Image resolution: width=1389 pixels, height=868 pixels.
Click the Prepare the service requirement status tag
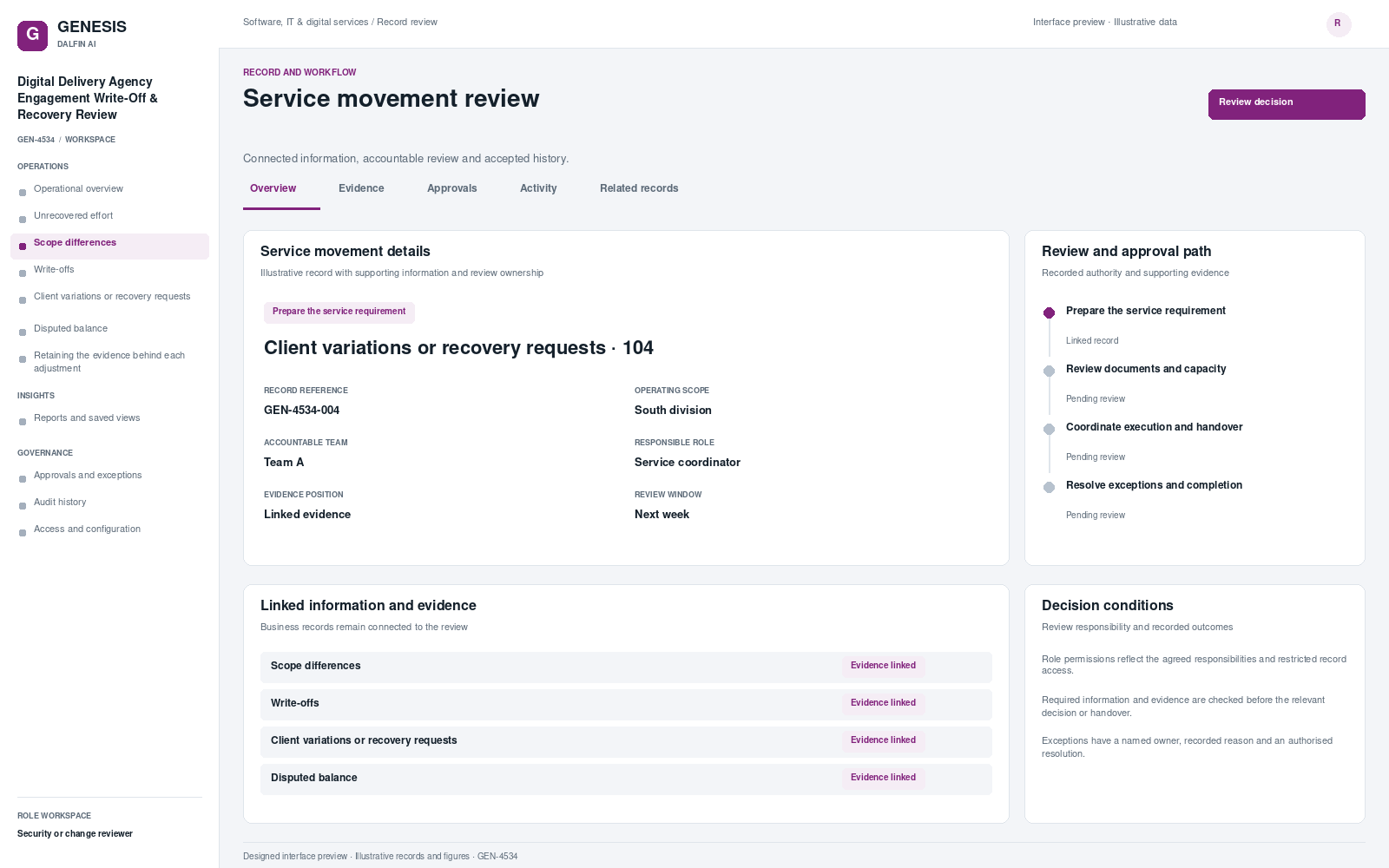339,312
